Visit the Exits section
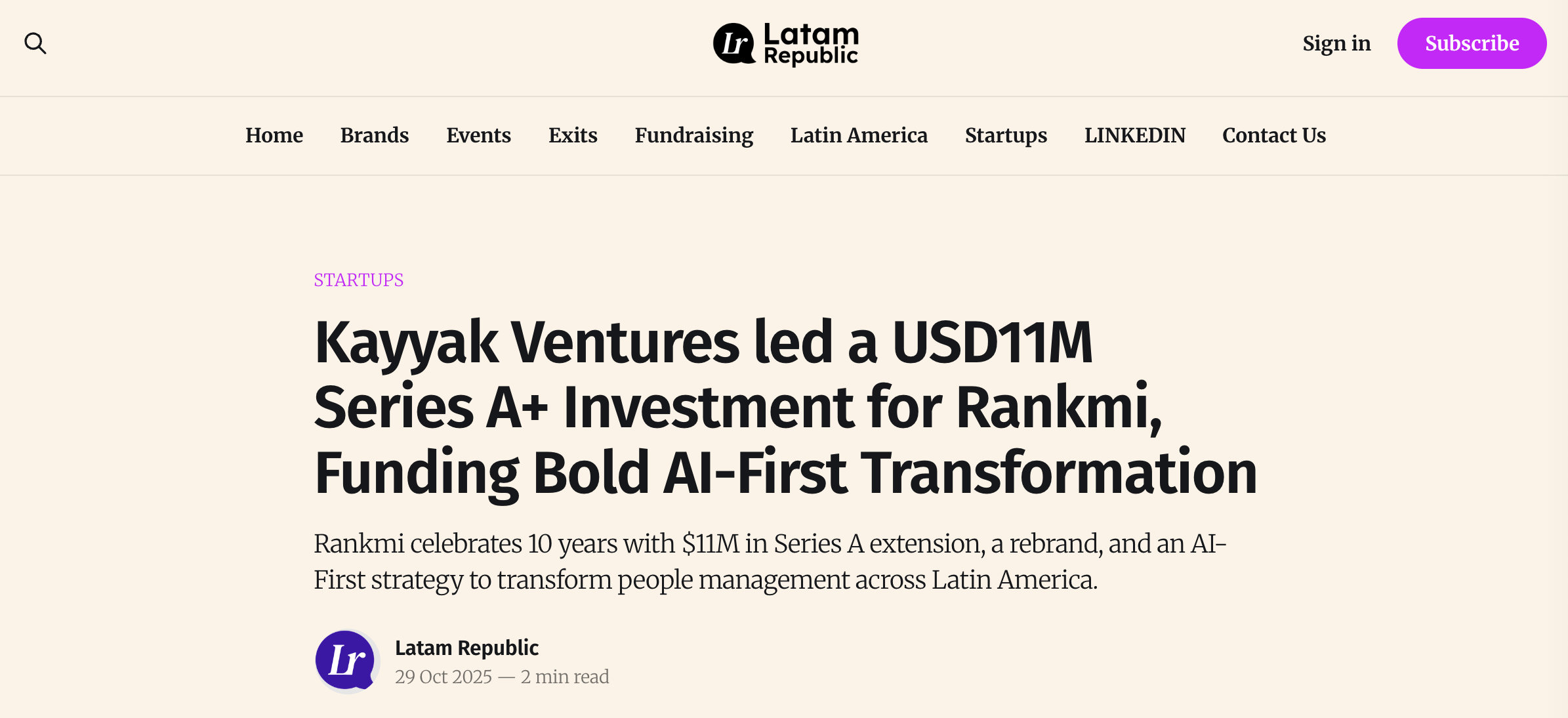Viewport: 1568px width, 718px height. 572,136
